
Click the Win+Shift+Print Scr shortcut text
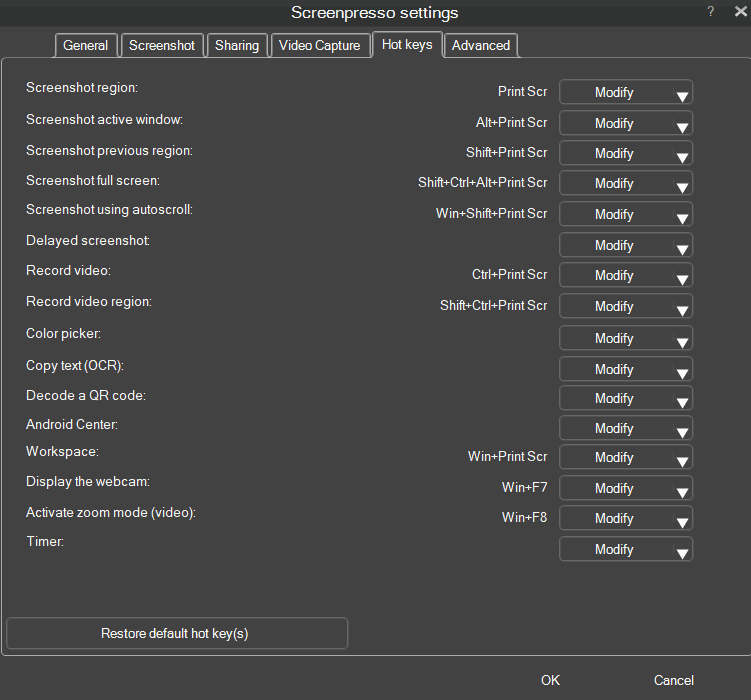[x=491, y=213]
